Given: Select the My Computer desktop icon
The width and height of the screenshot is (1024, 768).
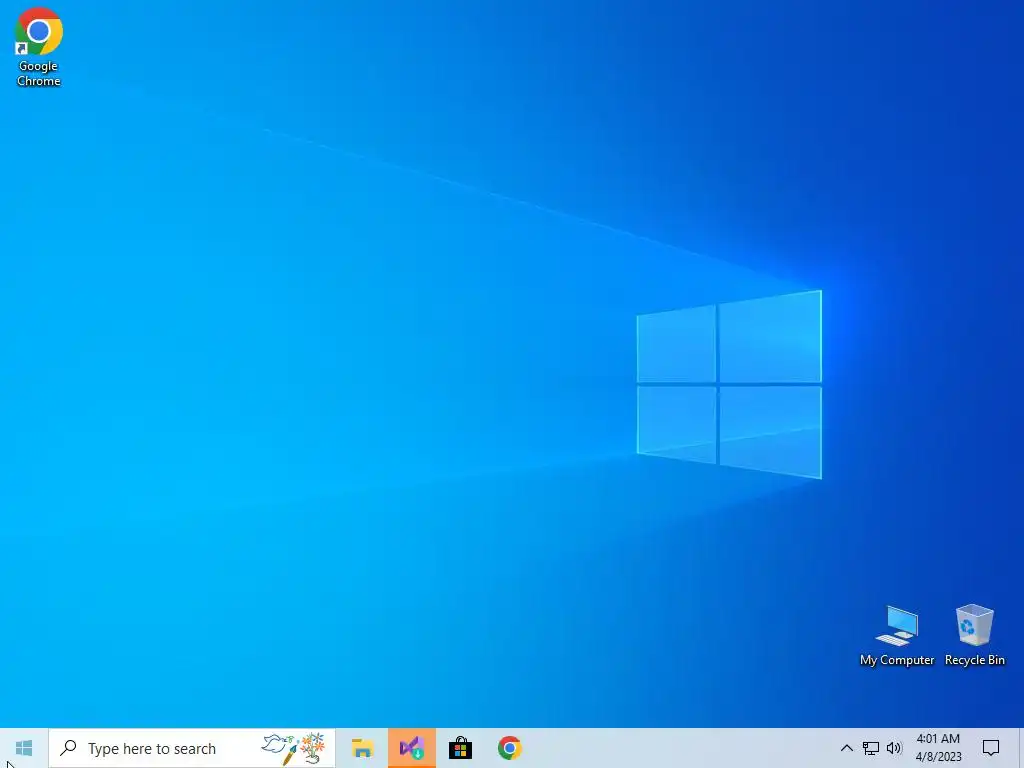Looking at the screenshot, I should pyautogui.click(x=897, y=635).
